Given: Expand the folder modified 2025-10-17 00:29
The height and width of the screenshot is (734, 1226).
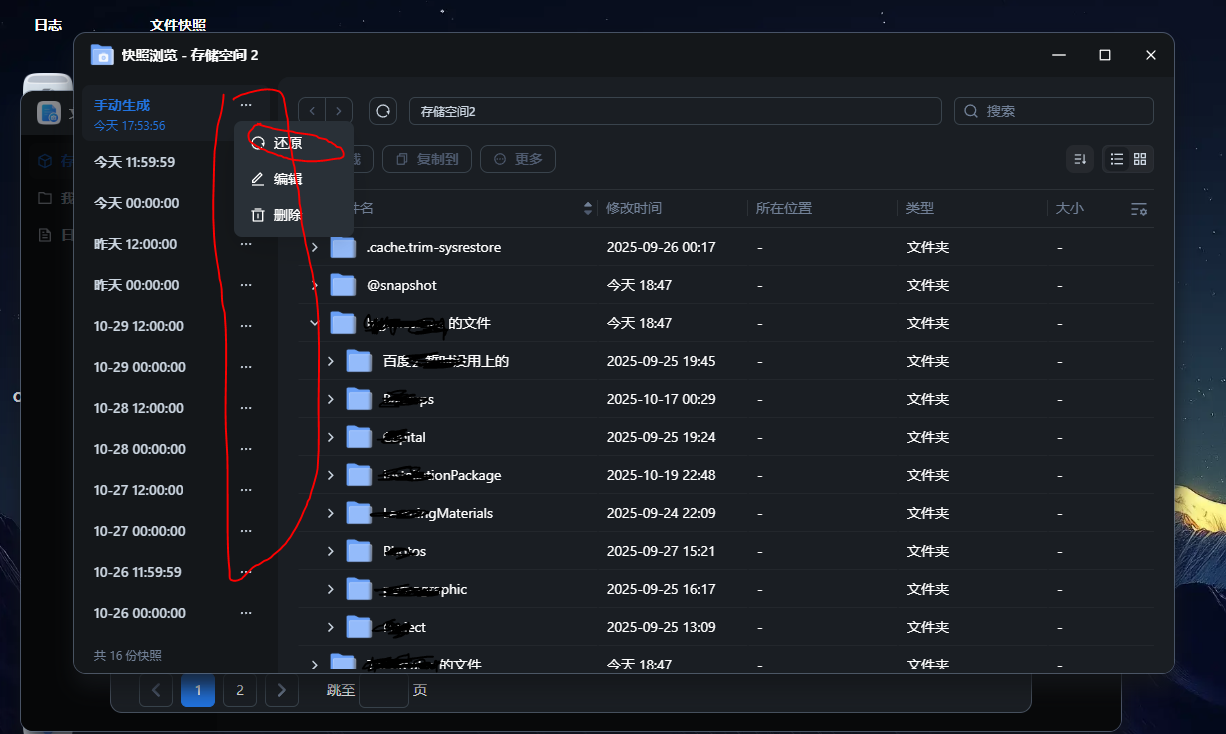Looking at the screenshot, I should 331,399.
